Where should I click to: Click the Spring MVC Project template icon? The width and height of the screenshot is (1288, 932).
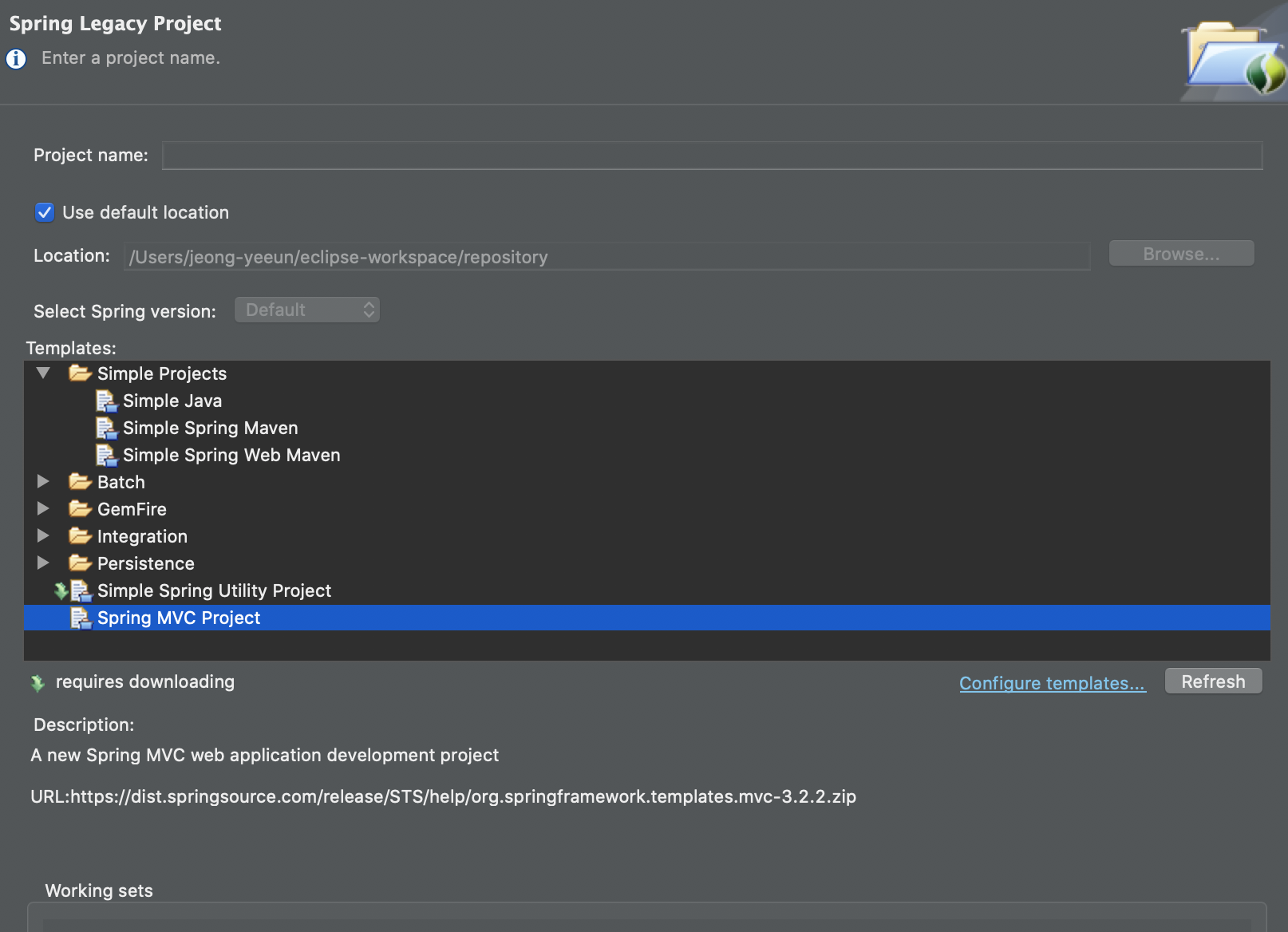tap(81, 618)
